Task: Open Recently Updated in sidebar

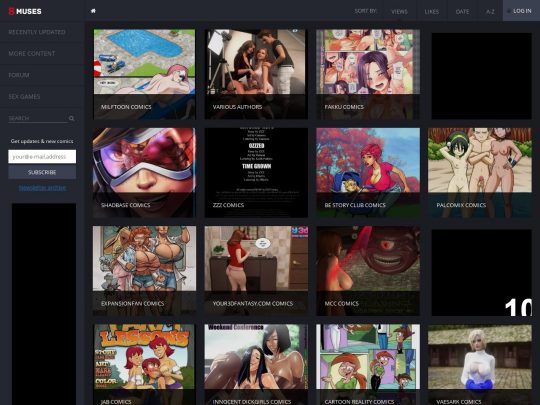Action: click(37, 32)
